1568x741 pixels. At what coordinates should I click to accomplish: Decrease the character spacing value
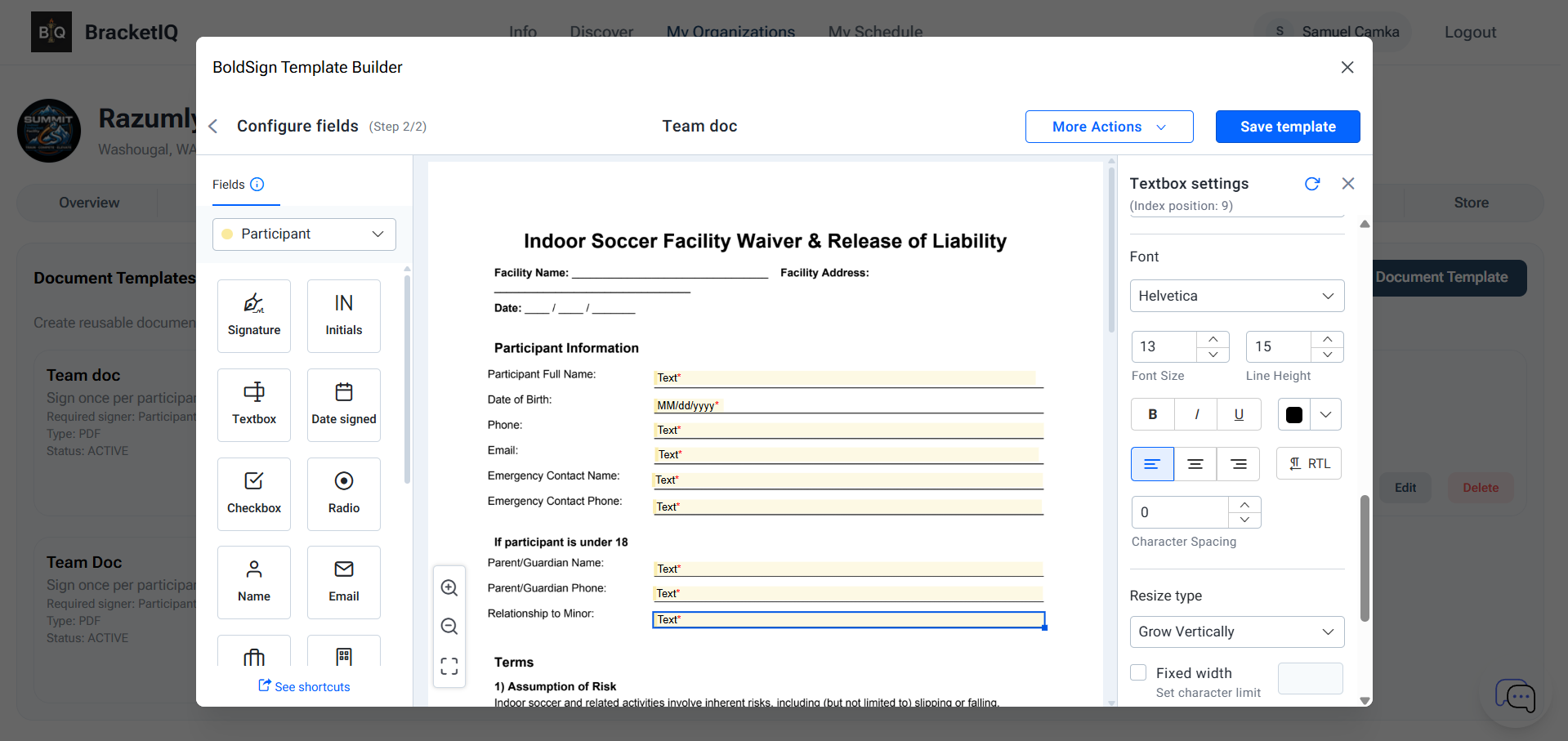pyautogui.click(x=1244, y=520)
